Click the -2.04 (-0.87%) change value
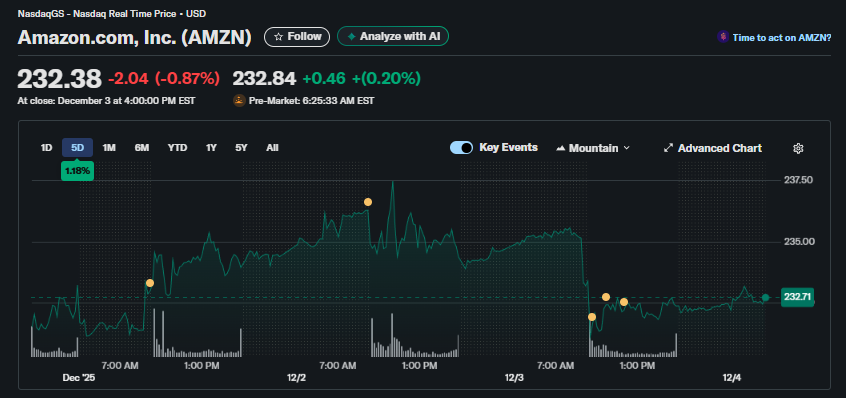 click(x=164, y=79)
